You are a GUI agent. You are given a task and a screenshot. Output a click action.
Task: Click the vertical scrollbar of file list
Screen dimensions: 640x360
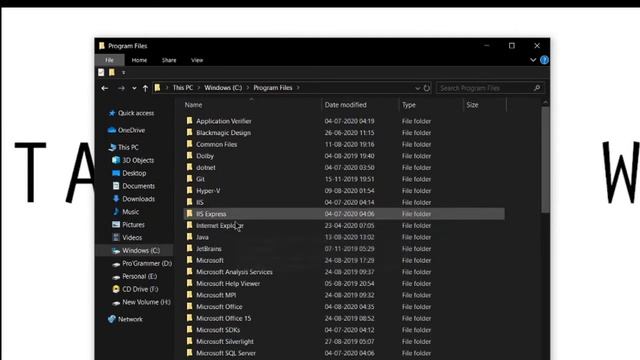pyautogui.click(x=545, y=159)
